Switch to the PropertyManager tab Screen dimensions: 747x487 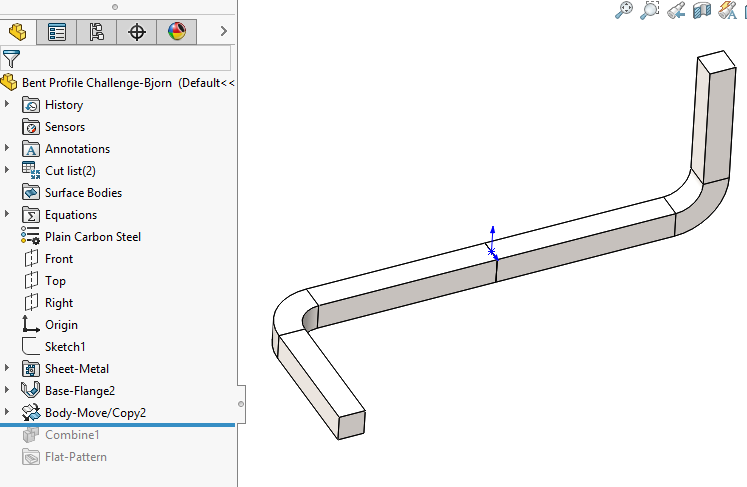(x=57, y=32)
